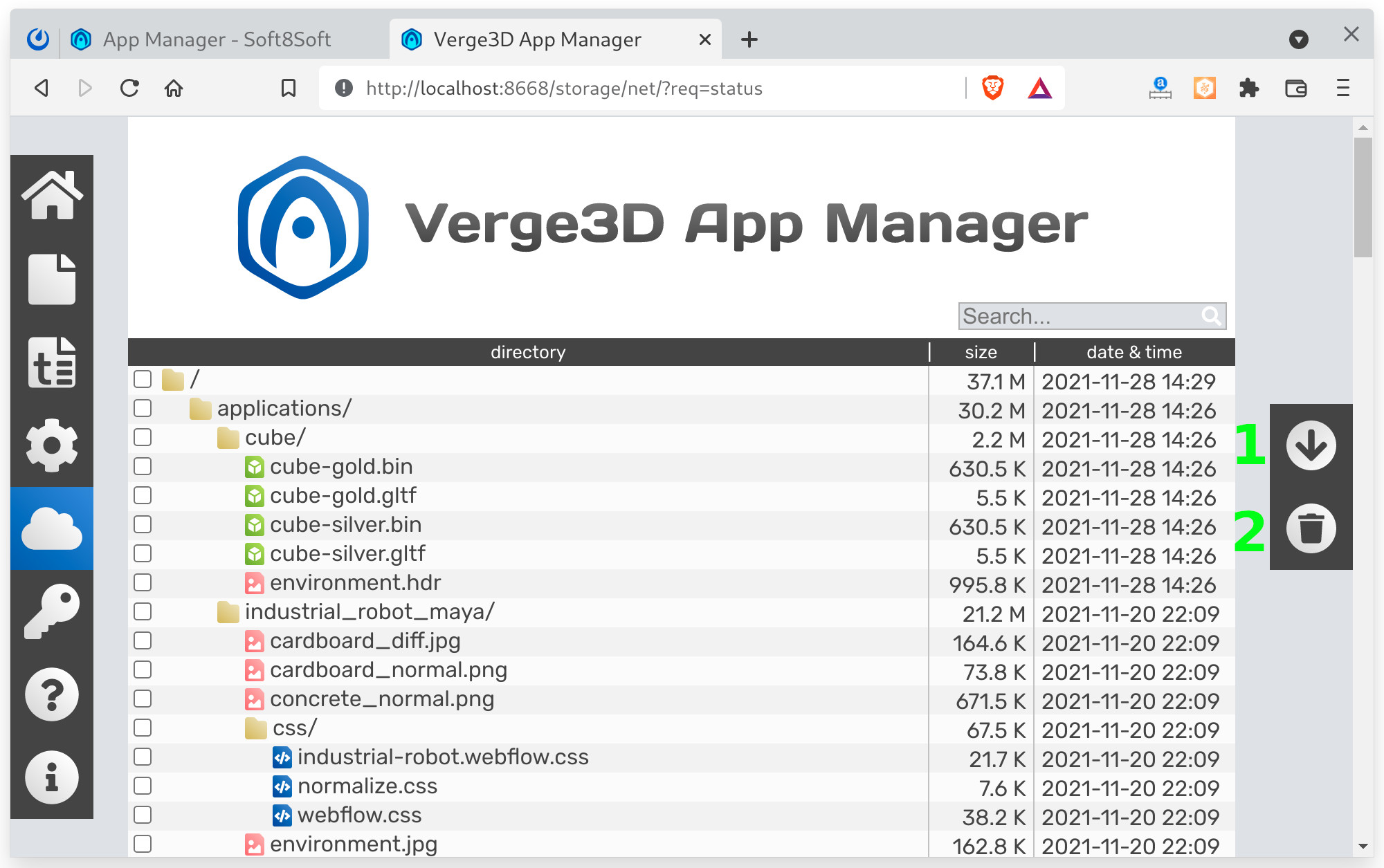The width and height of the screenshot is (1384, 868).
Task: Open the browser wallet icon
Action: (1295, 88)
